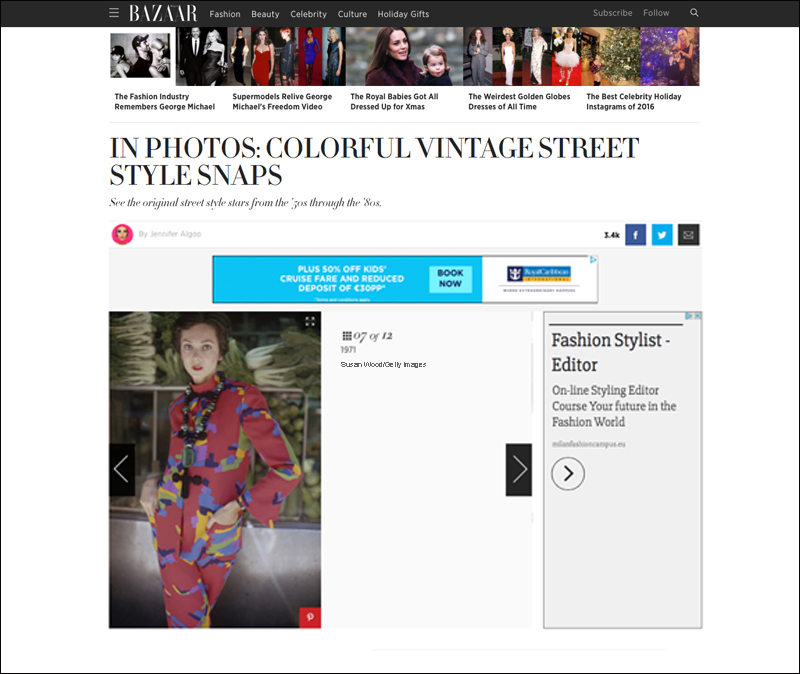
Task: Share article on Twitter
Action: pos(662,235)
